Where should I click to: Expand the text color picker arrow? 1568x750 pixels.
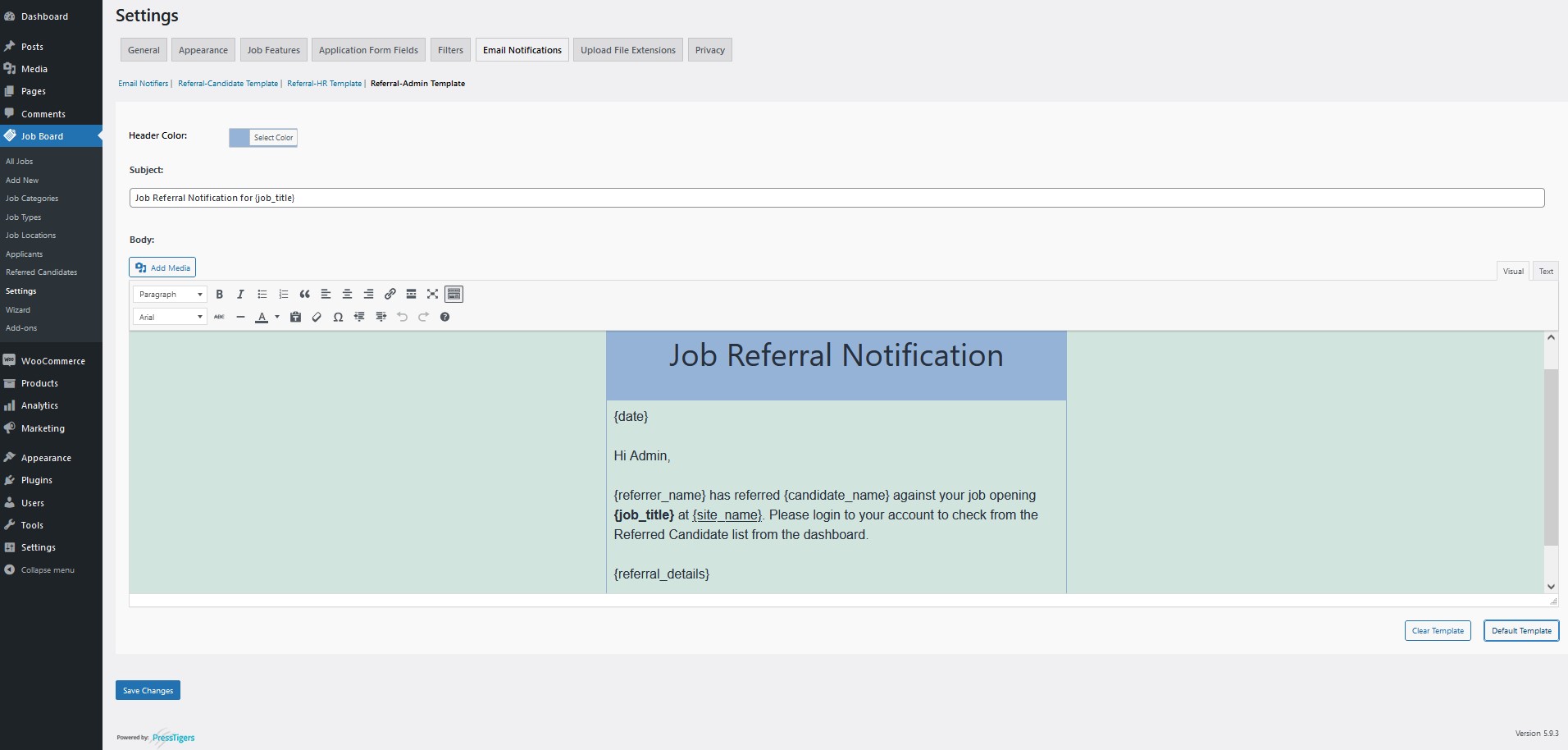click(x=277, y=317)
